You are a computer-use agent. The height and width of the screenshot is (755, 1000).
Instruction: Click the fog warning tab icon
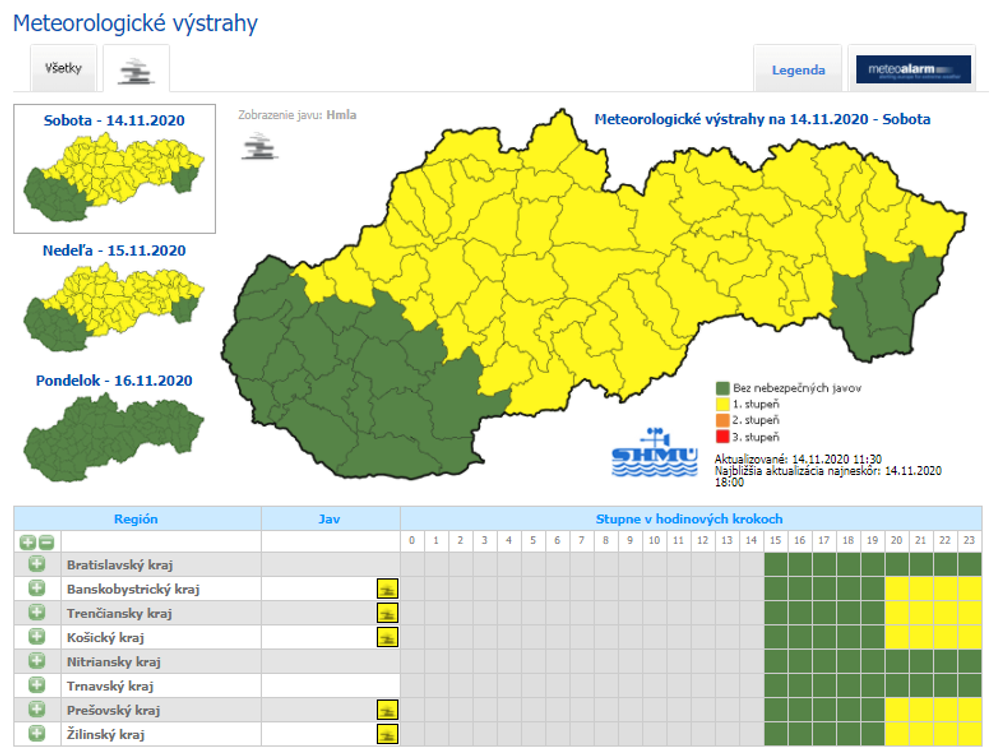pos(135,70)
